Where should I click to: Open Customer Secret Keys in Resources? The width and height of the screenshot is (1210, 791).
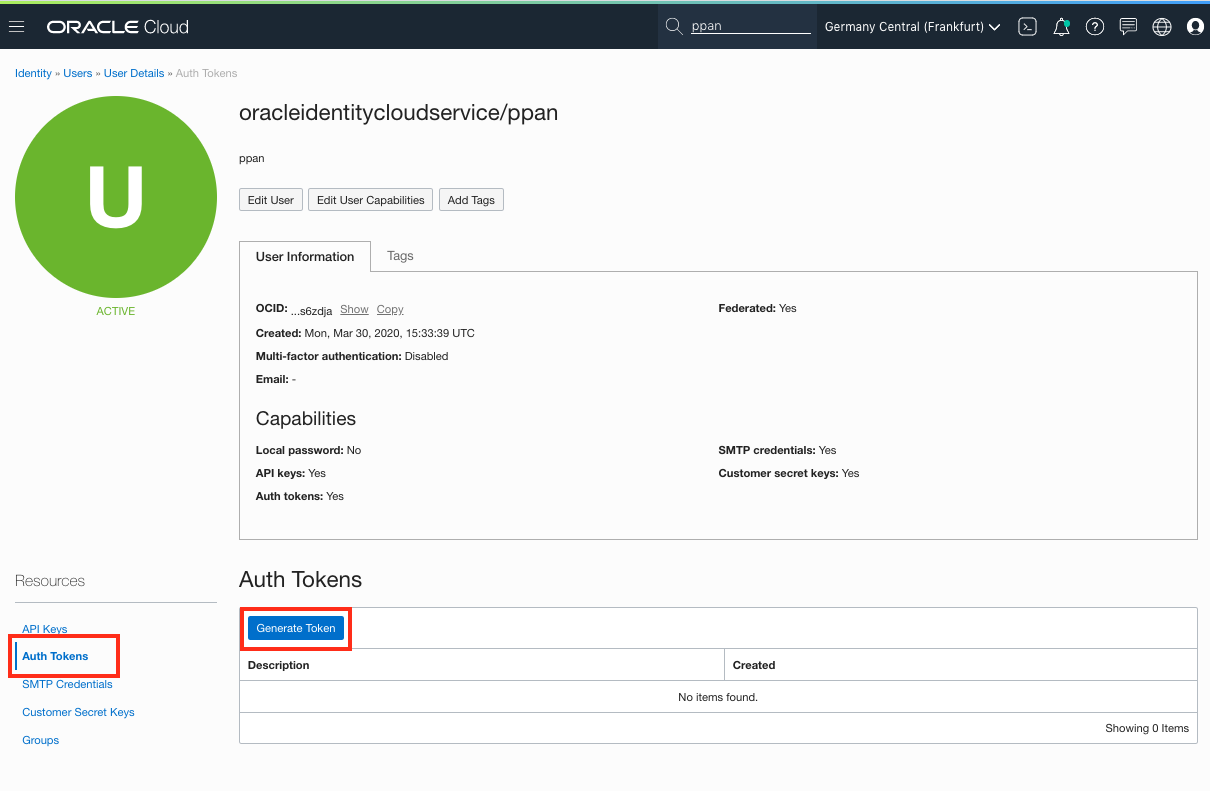78,712
